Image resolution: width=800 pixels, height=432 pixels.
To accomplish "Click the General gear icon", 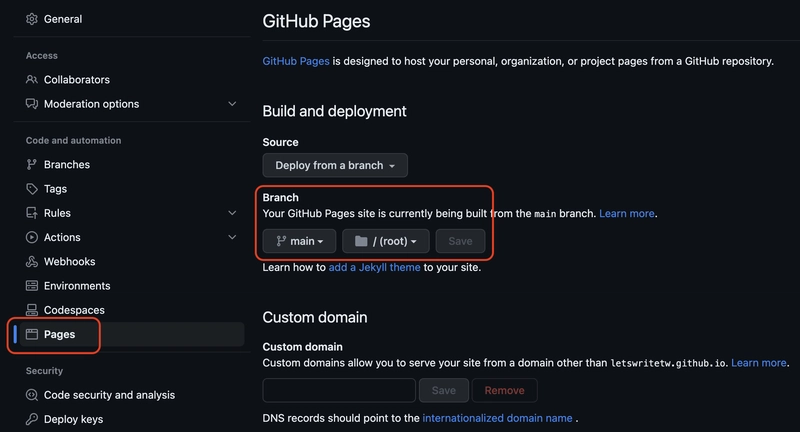I will click(x=32, y=19).
